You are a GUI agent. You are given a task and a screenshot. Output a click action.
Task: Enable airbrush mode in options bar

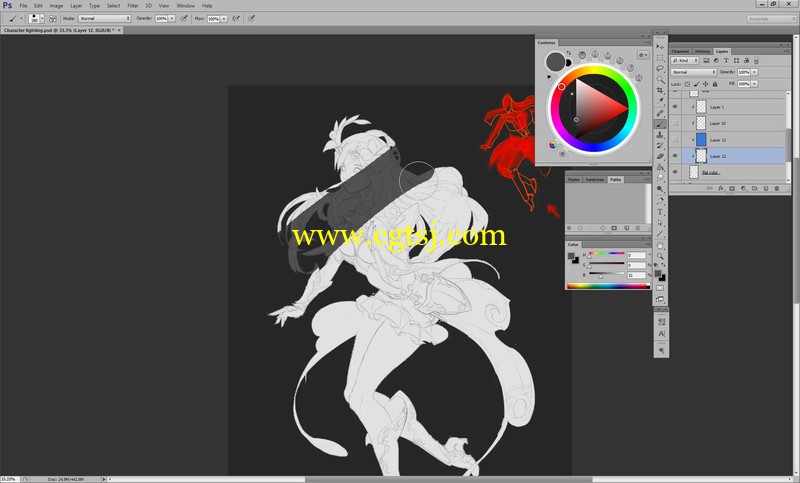click(x=236, y=18)
